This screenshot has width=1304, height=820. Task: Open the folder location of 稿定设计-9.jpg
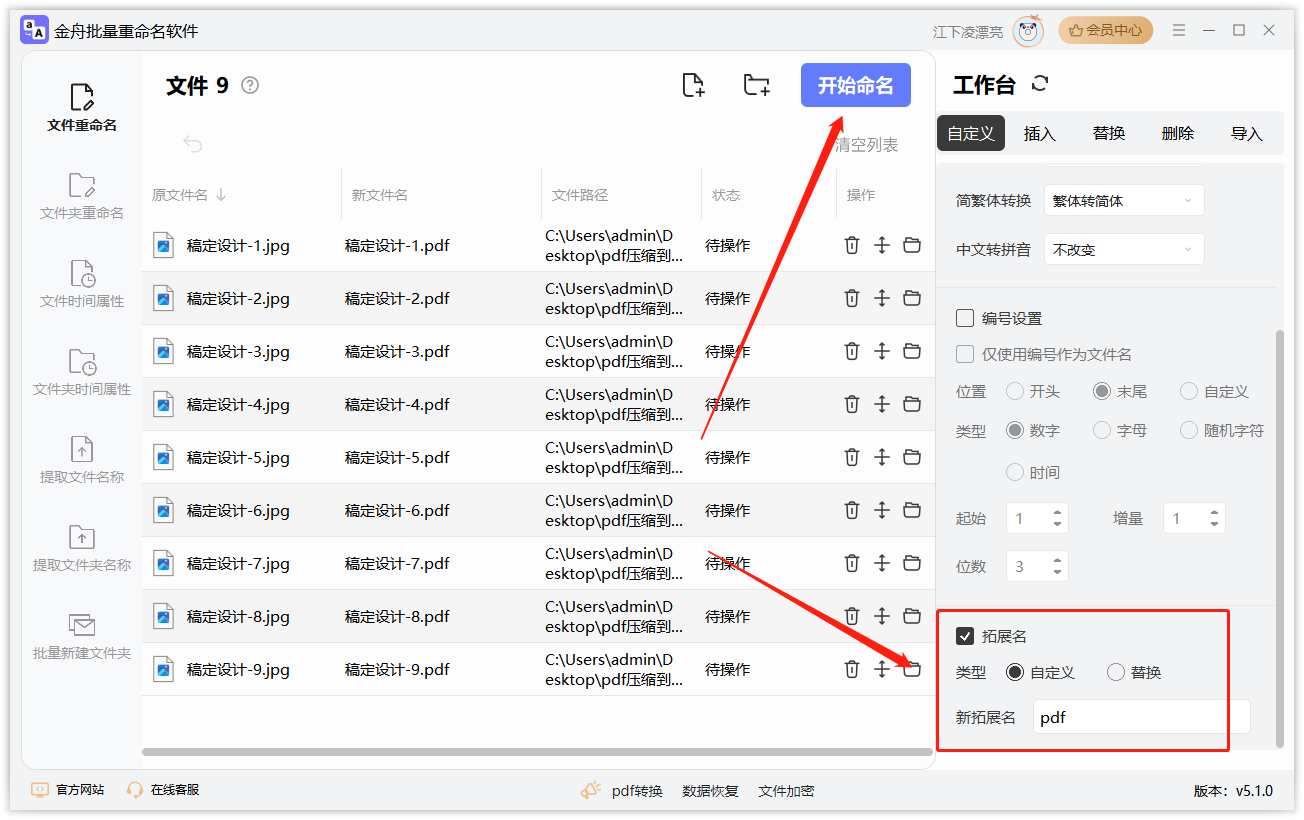click(911, 669)
